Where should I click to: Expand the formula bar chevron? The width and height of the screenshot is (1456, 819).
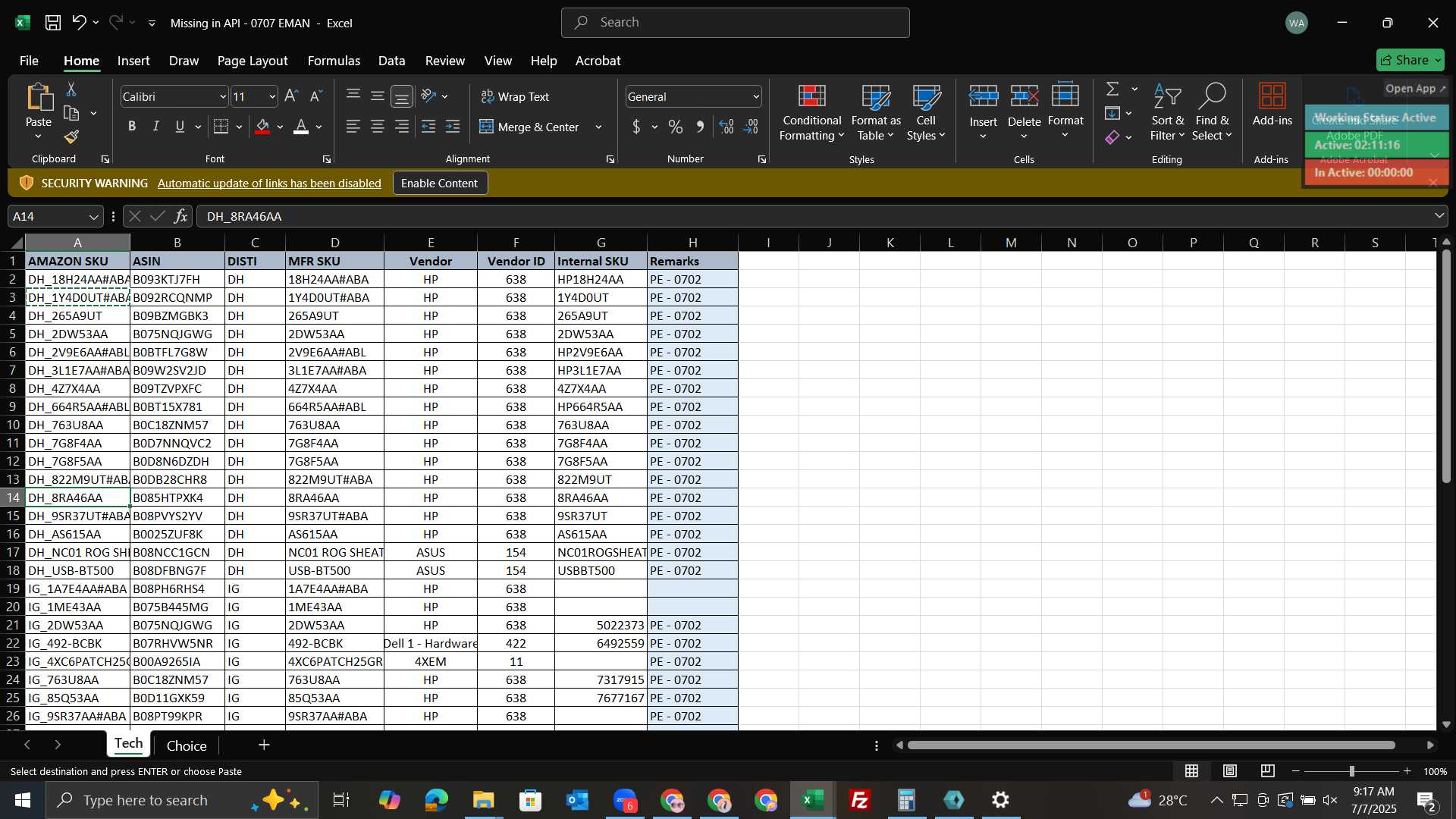point(1439,217)
